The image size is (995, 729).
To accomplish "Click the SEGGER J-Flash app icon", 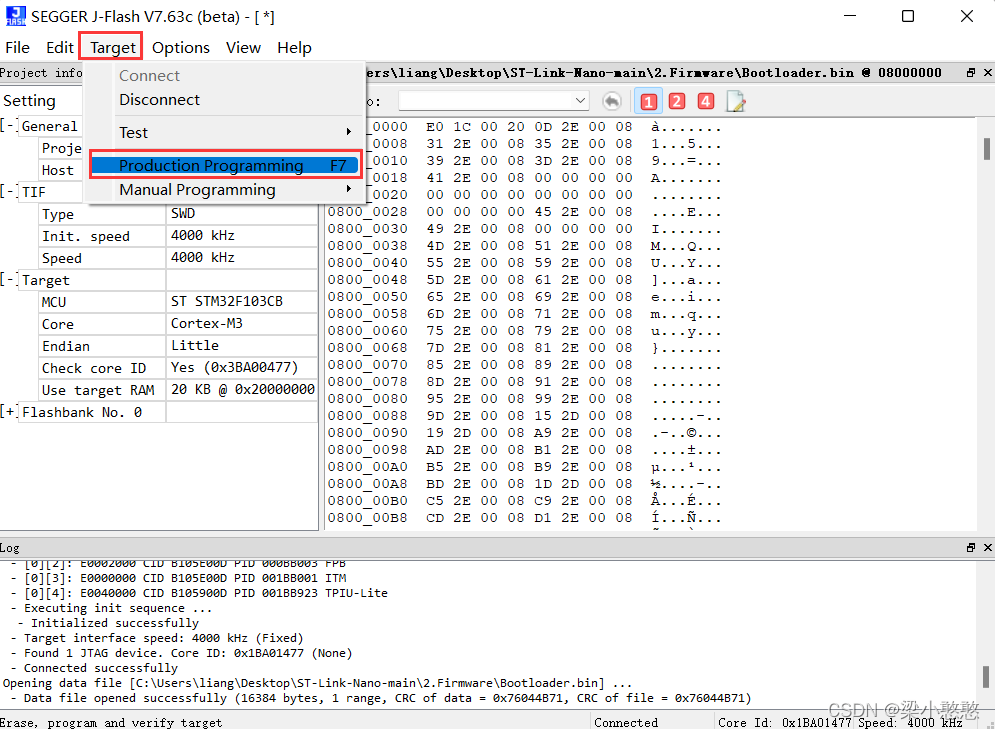I will point(15,16).
